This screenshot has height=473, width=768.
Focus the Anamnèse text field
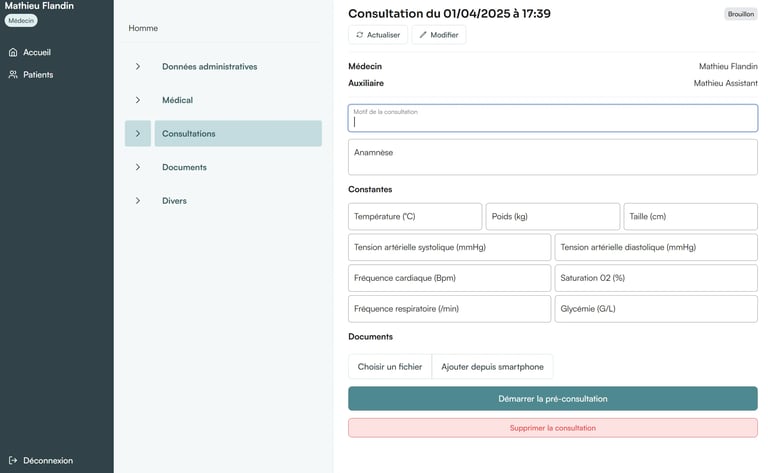point(552,157)
